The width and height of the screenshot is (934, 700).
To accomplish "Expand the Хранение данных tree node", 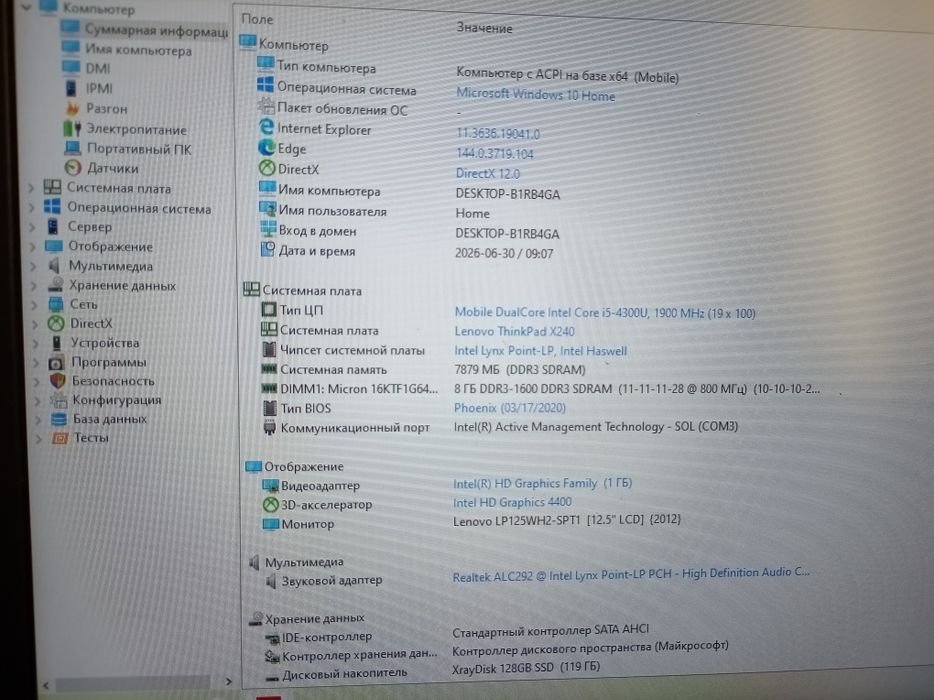I will tap(34, 286).
